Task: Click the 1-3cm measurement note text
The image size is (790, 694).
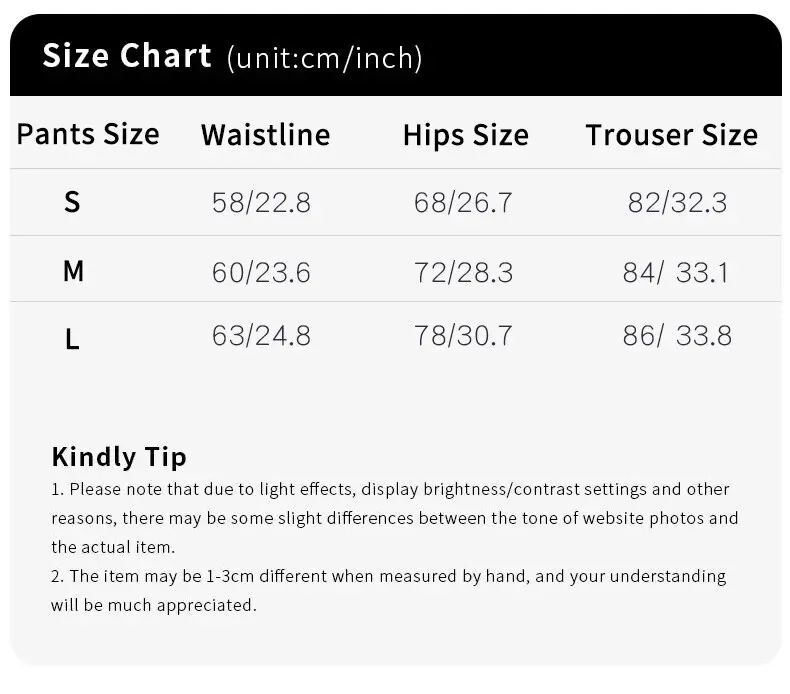Action: pos(388,590)
